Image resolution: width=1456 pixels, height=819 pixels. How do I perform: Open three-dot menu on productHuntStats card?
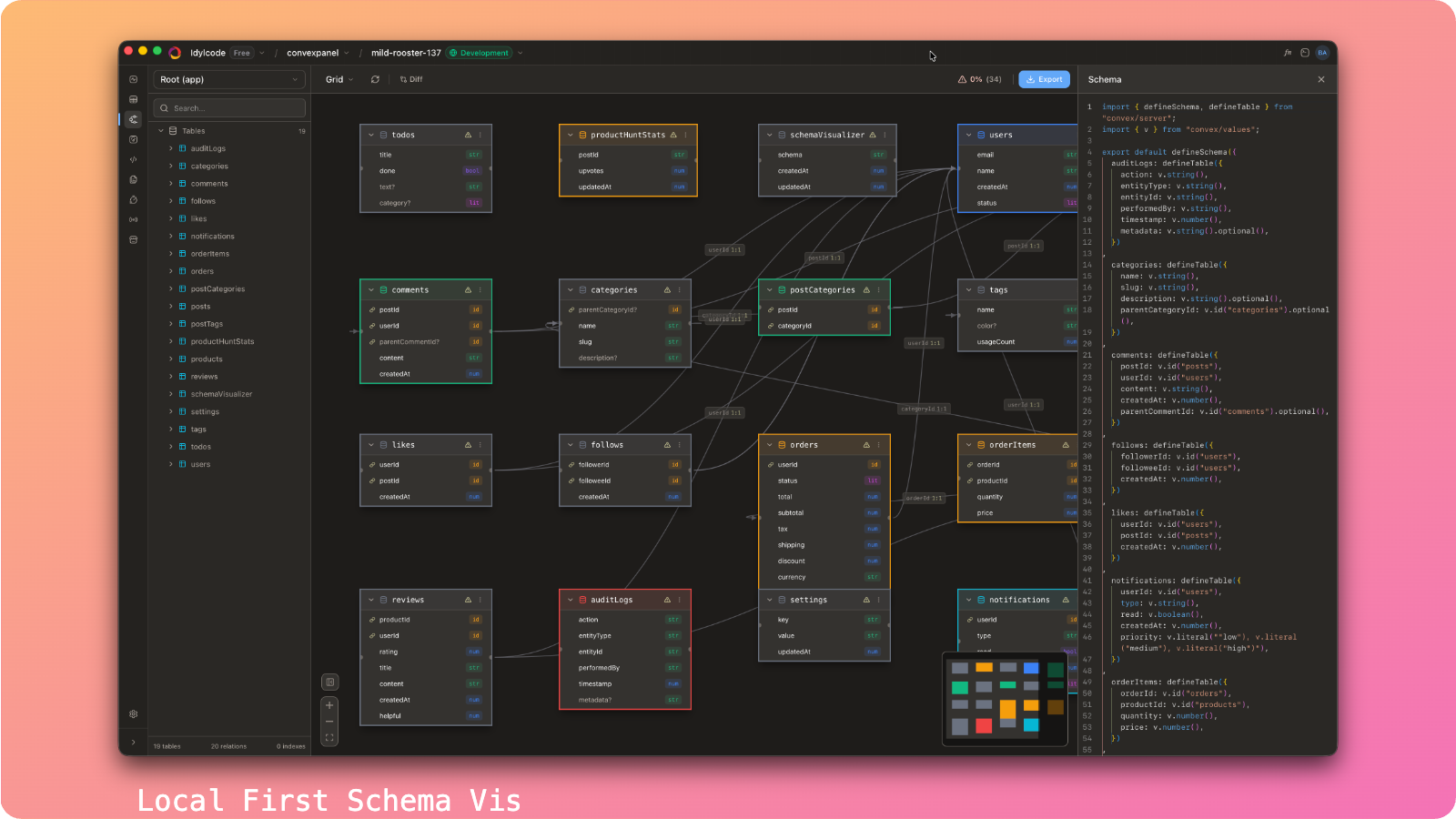point(685,135)
